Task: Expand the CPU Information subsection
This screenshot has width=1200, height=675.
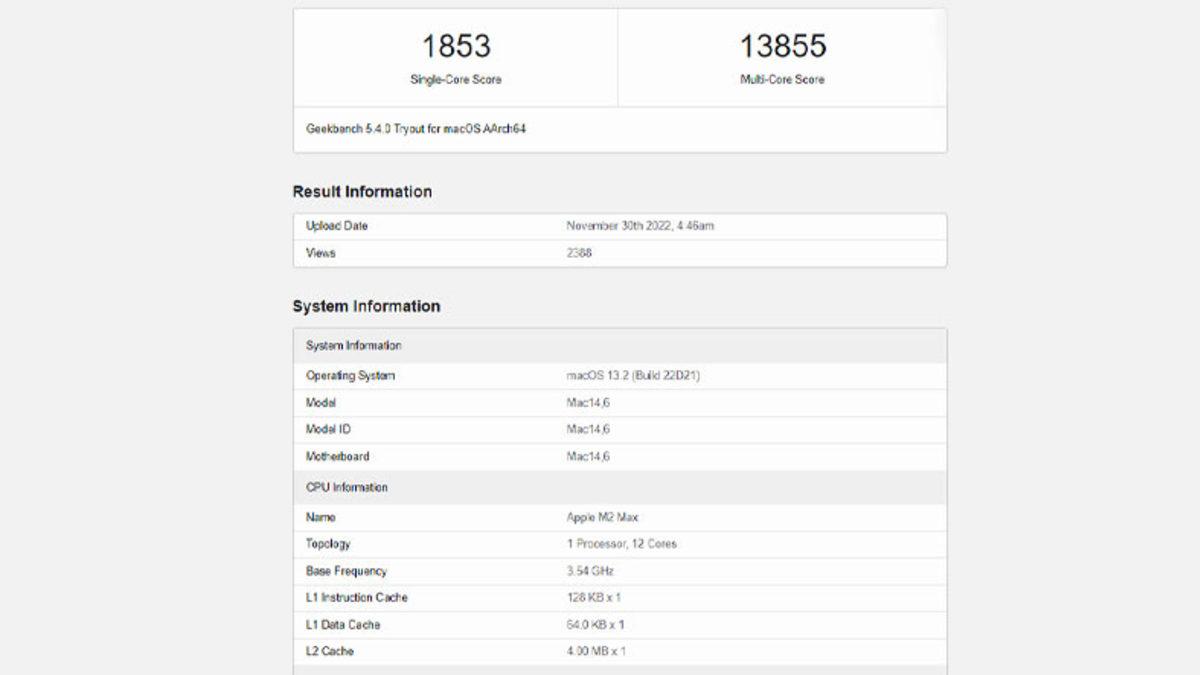Action: coord(348,488)
